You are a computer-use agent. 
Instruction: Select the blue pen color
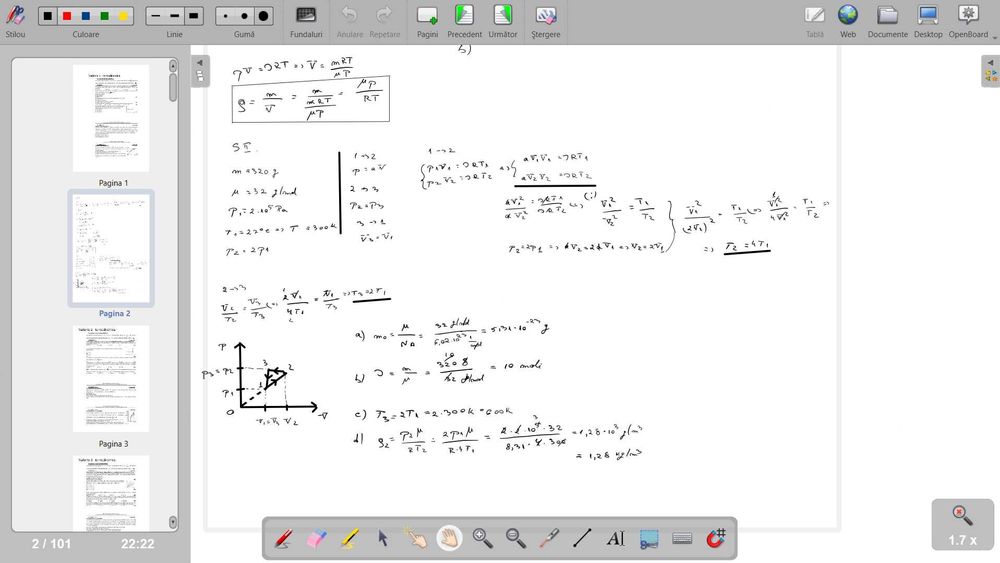[85, 16]
